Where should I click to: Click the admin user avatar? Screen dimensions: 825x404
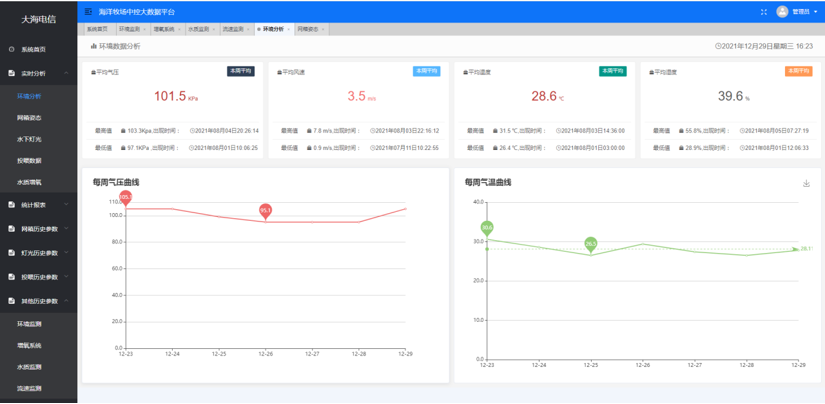(x=782, y=12)
